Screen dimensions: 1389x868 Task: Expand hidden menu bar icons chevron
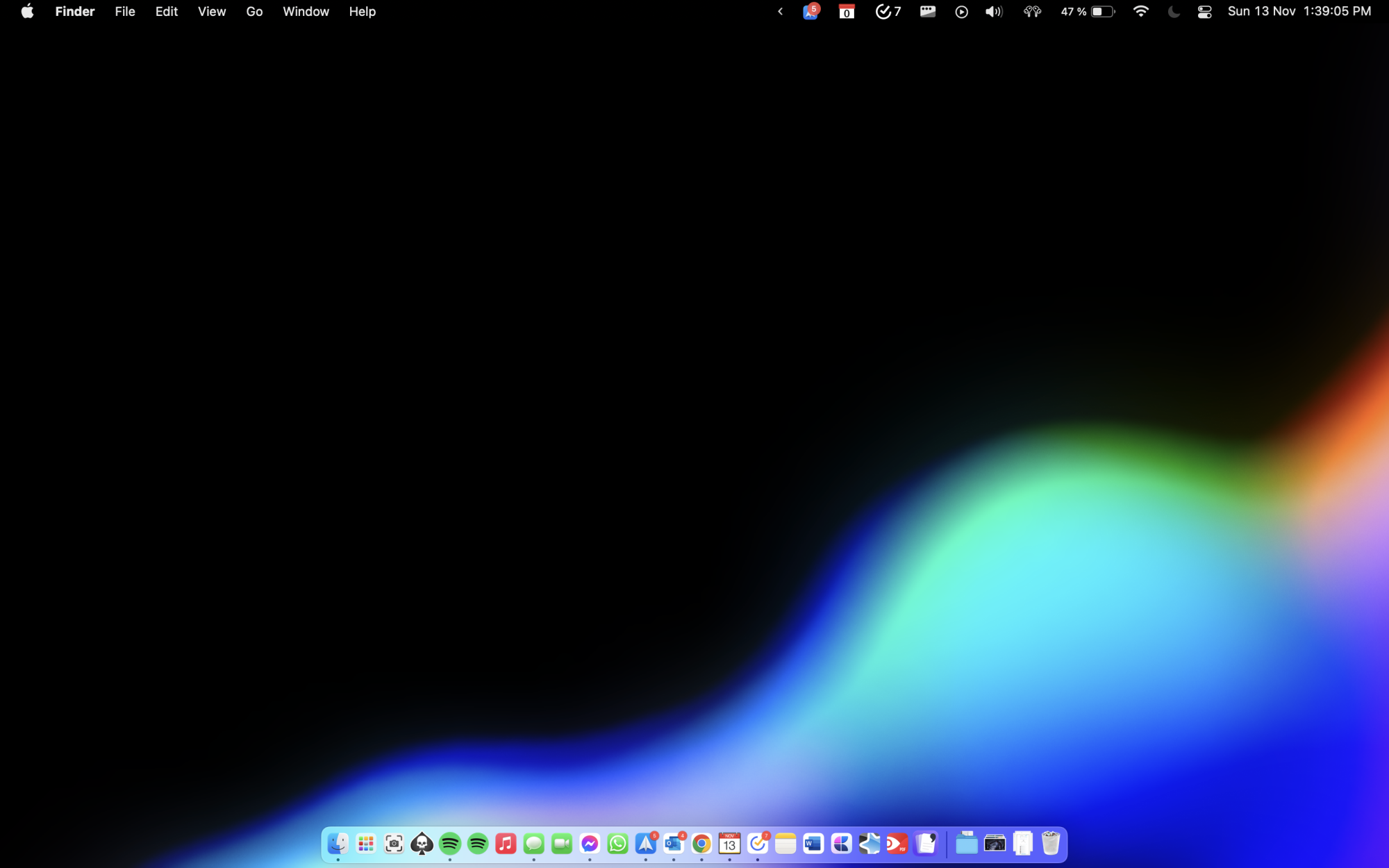[x=780, y=12]
